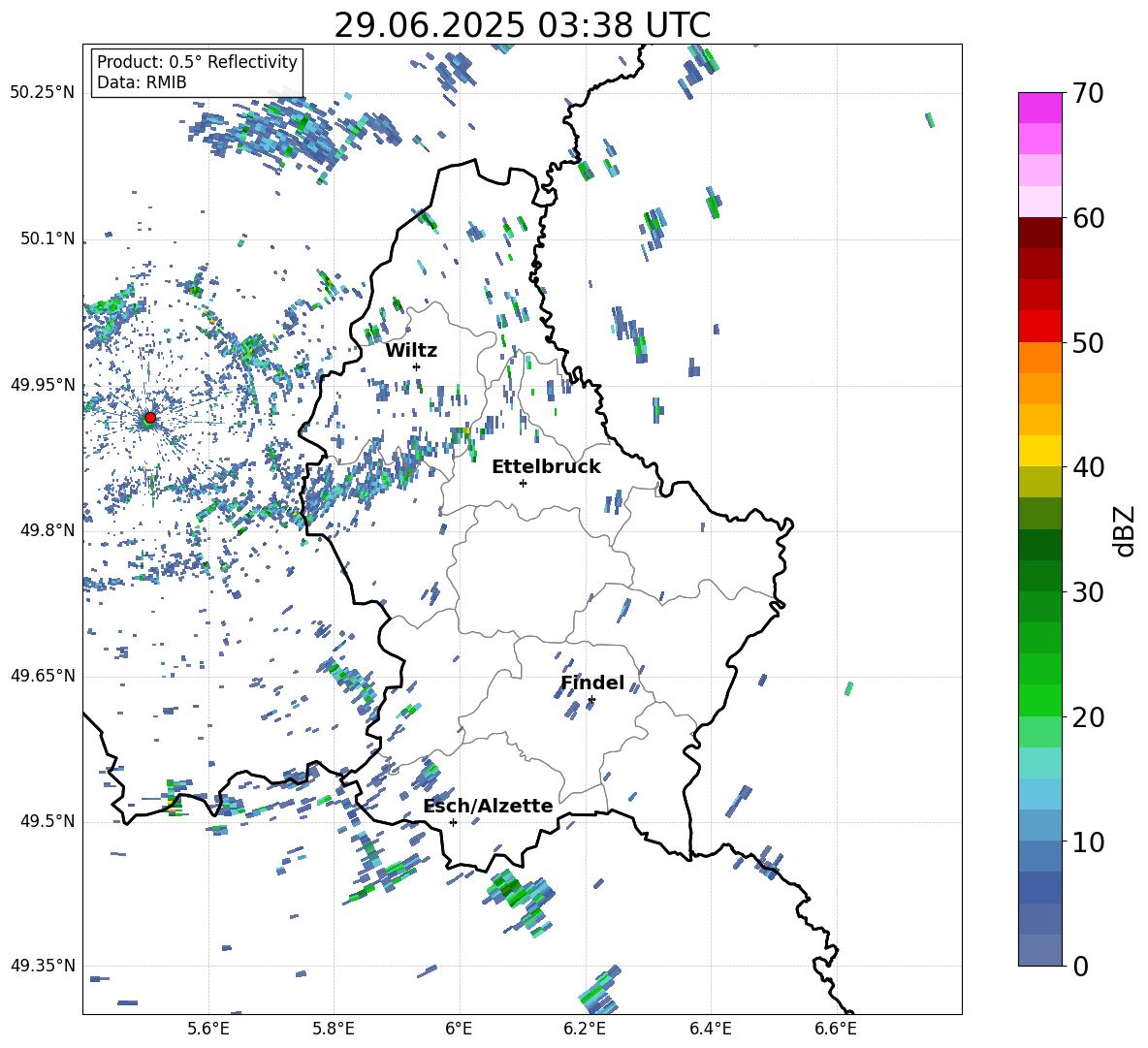Click the 6°E longitude label

459,1029
